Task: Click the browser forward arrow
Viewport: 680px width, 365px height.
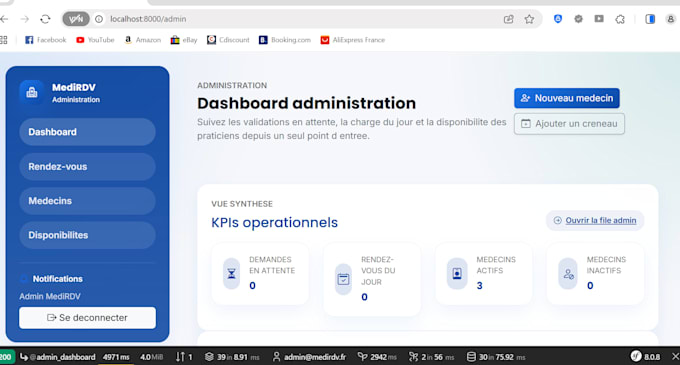Action: (x=25, y=19)
